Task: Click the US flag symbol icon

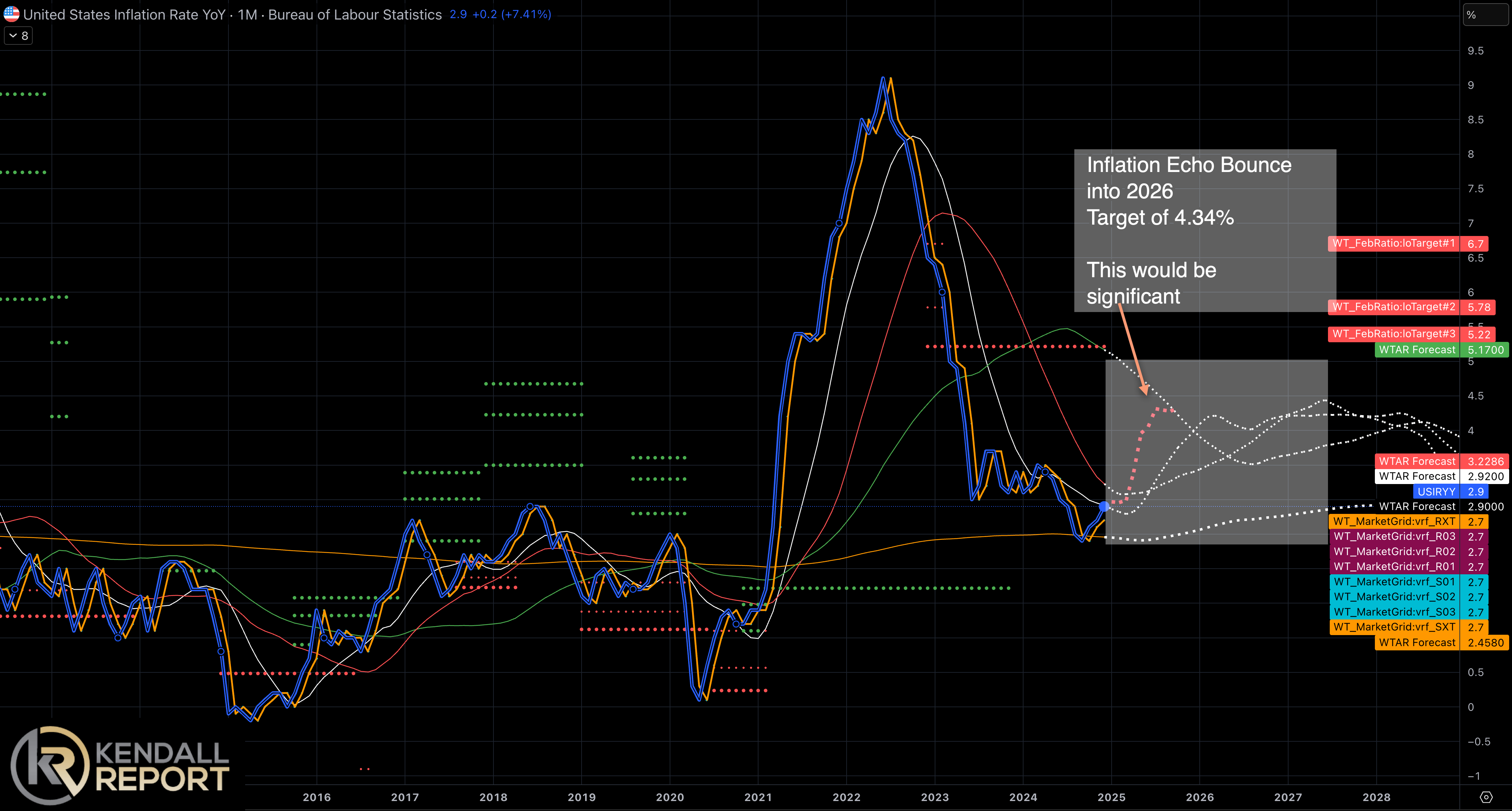Action: 11,14
